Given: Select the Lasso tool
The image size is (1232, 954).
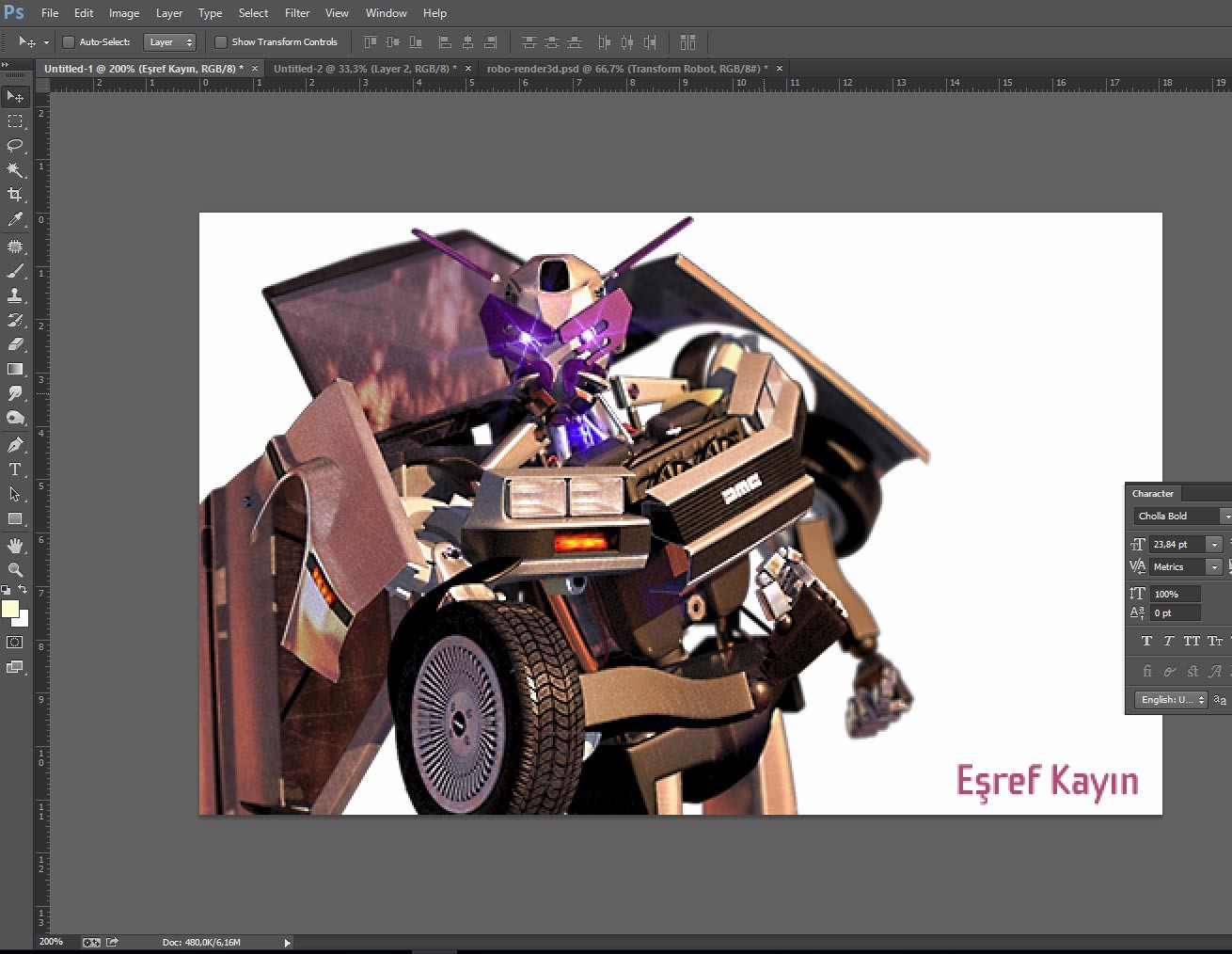Looking at the screenshot, I should [x=15, y=146].
